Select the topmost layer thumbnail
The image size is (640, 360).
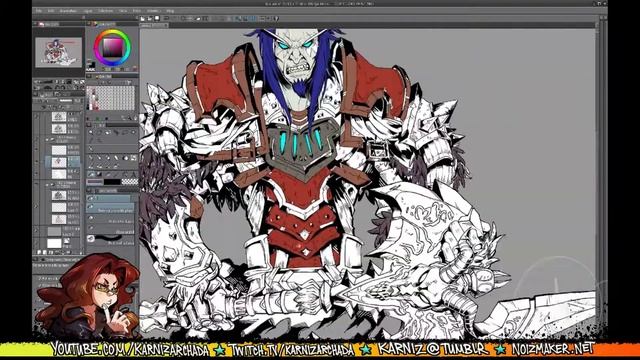point(59,117)
